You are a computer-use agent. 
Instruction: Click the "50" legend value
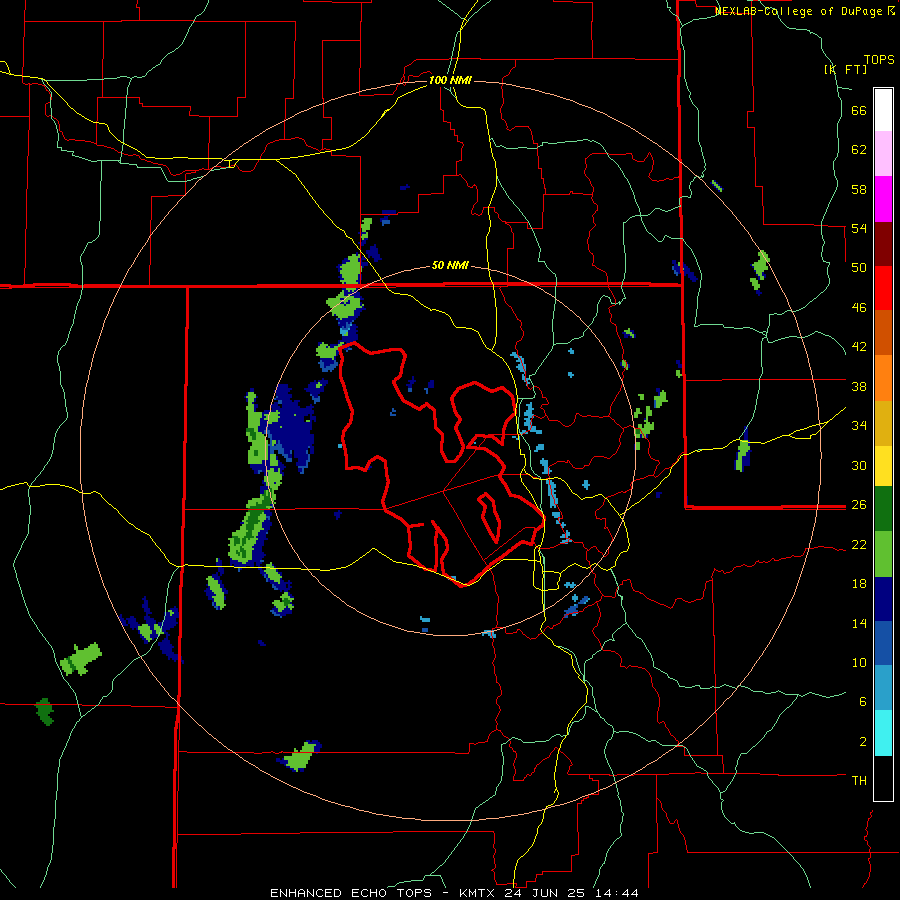click(x=859, y=268)
